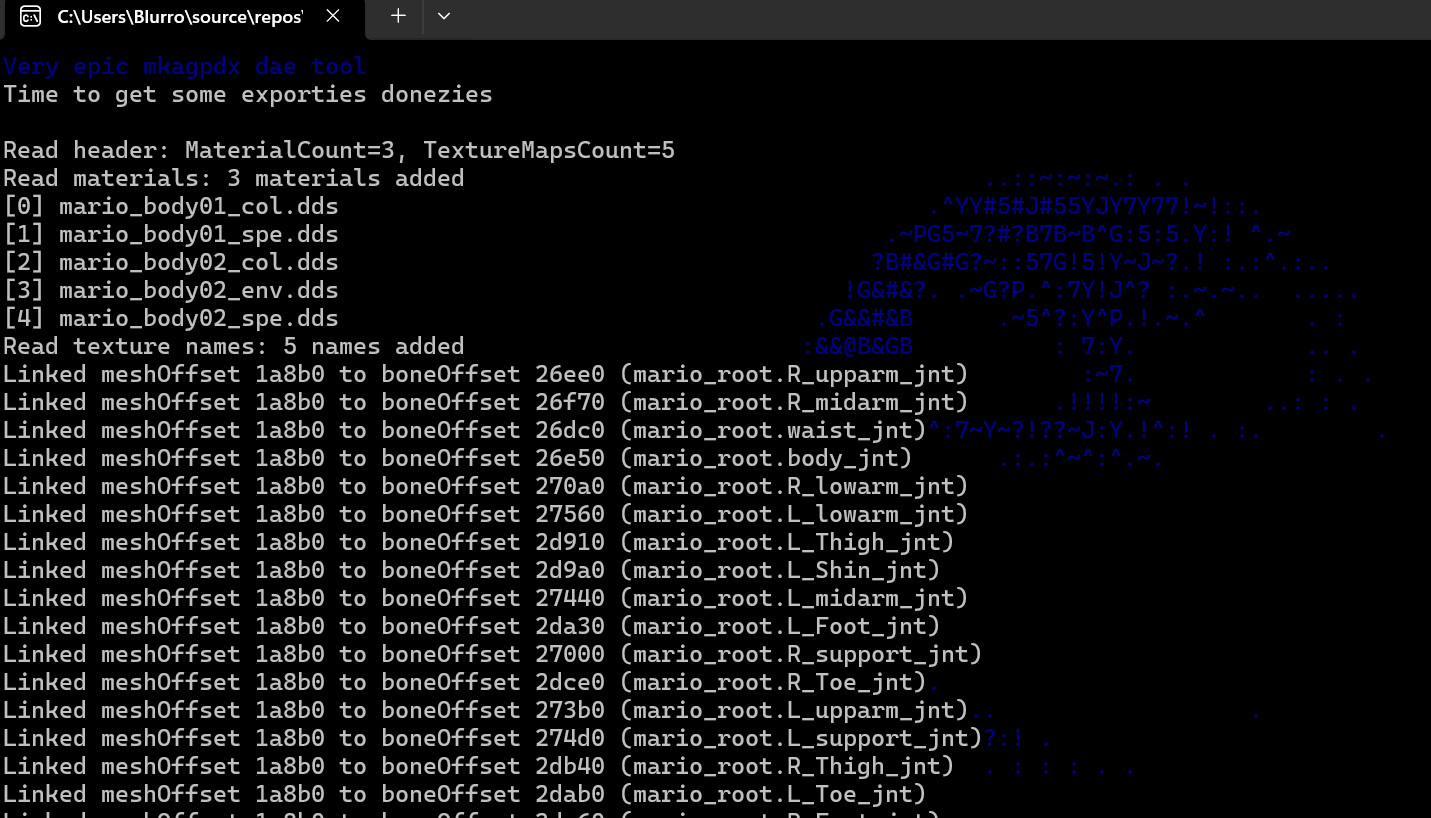
Task: Click the 'Read header: MaterialCount=3' line
Action: tap(339, 150)
